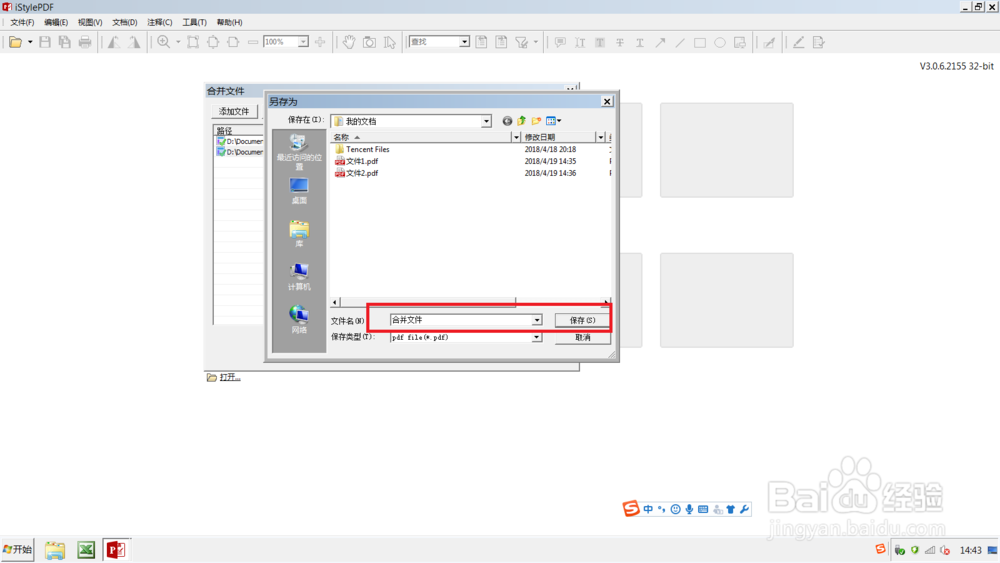
Task: Go to 库 in save dialog sidebar
Action: [299, 233]
